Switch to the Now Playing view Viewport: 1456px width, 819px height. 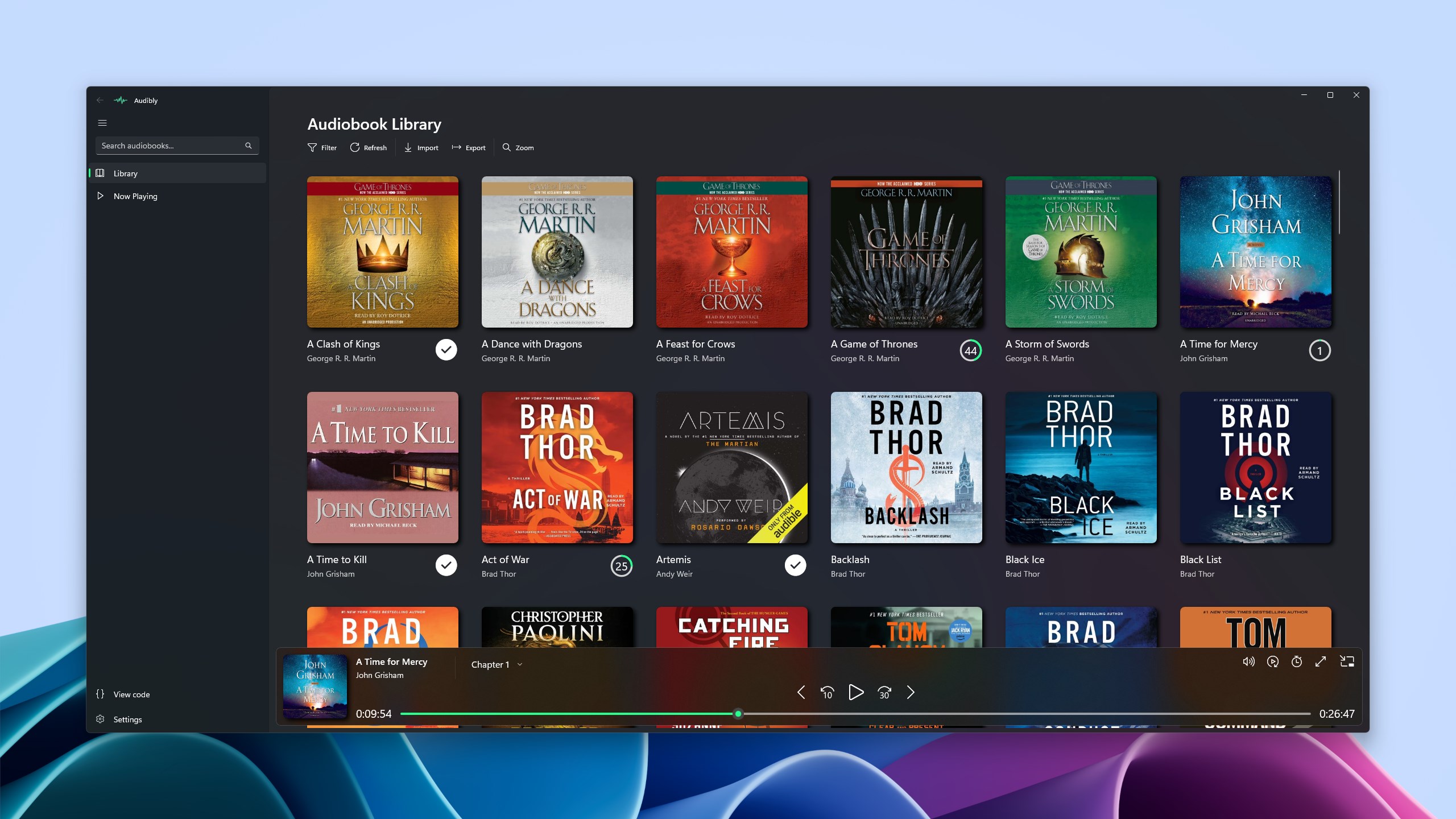click(135, 196)
